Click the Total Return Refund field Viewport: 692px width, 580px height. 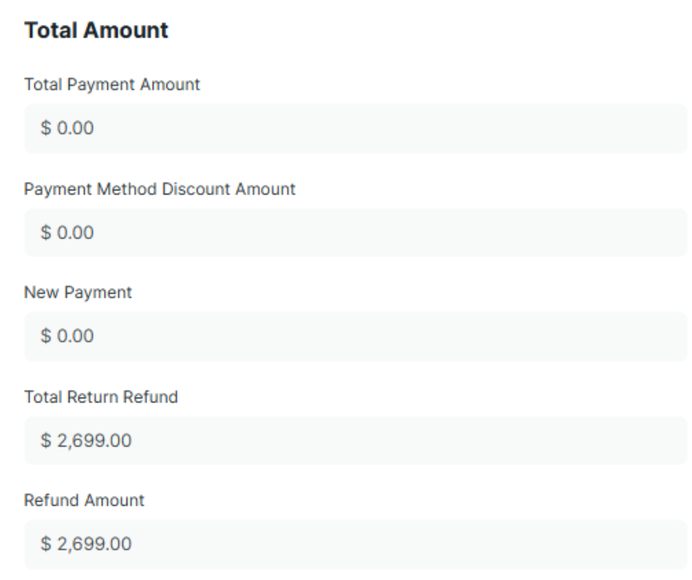coord(355,441)
